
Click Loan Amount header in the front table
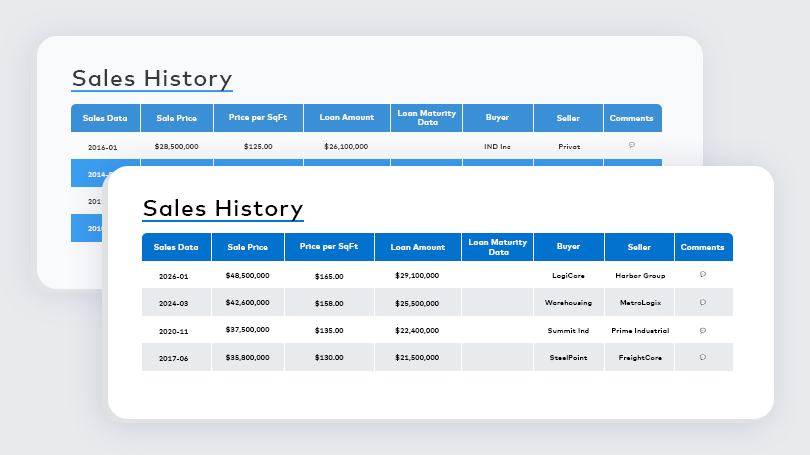click(417, 247)
